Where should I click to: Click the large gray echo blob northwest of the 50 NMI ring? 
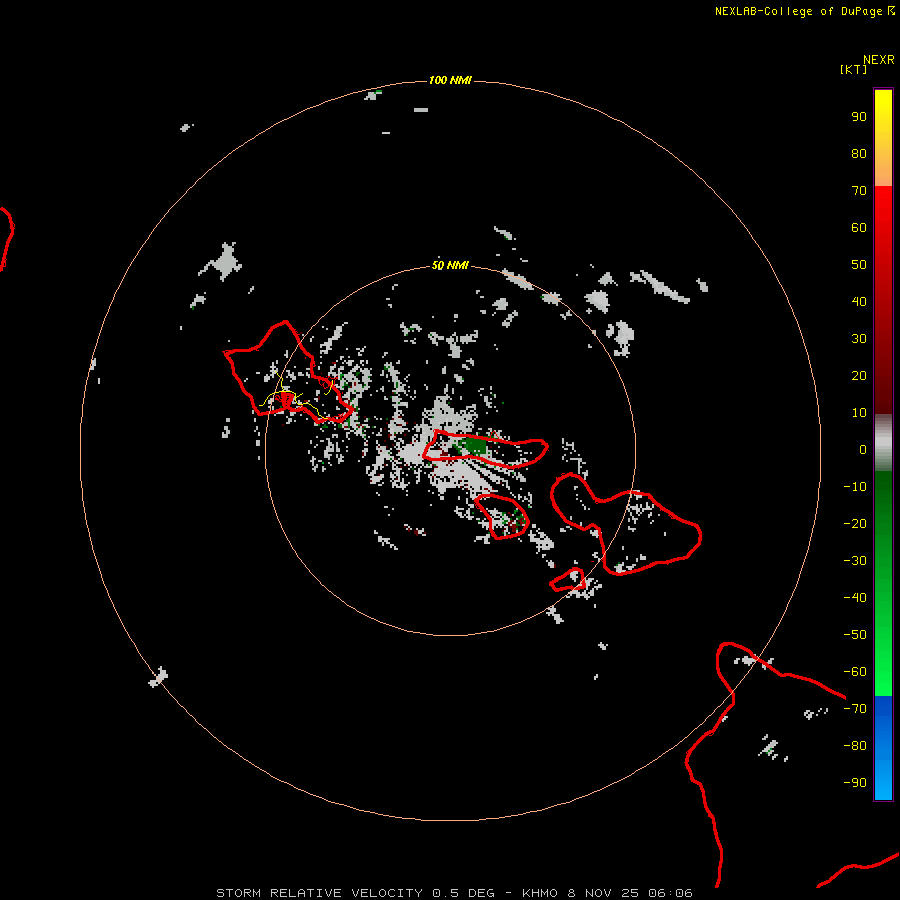[x=223, y=262]
